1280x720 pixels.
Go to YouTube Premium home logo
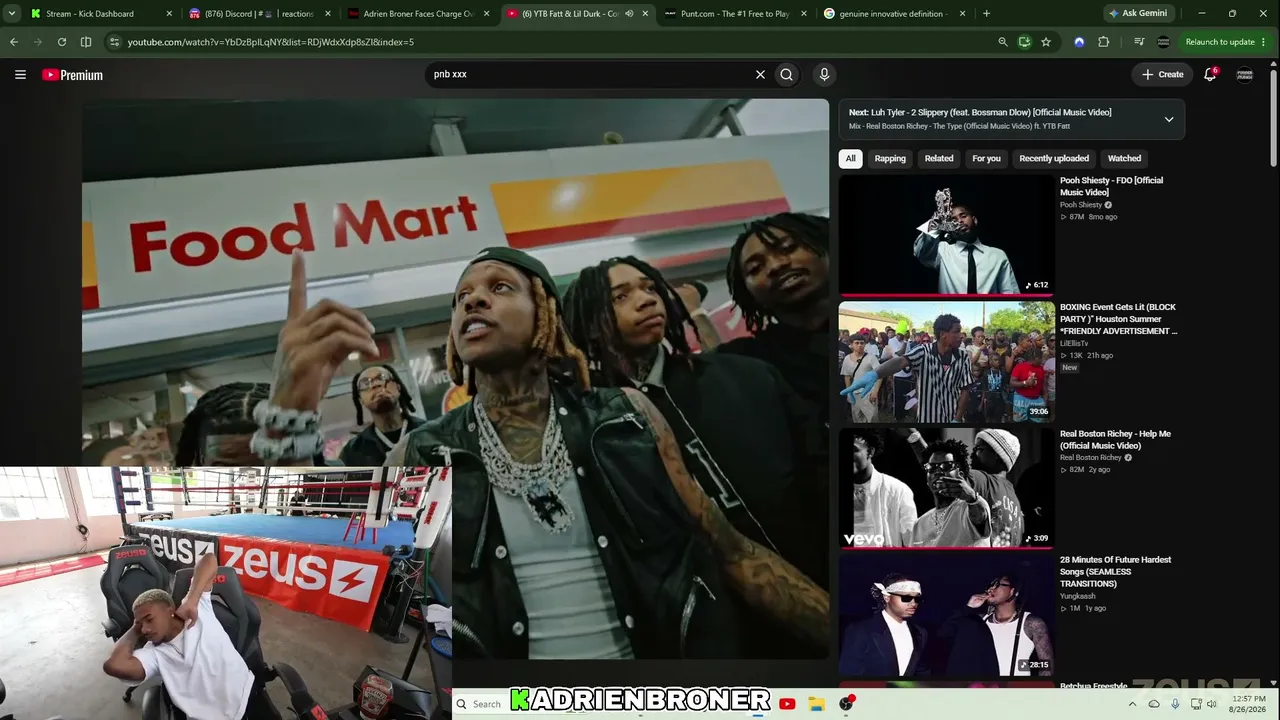click(72, 75)
